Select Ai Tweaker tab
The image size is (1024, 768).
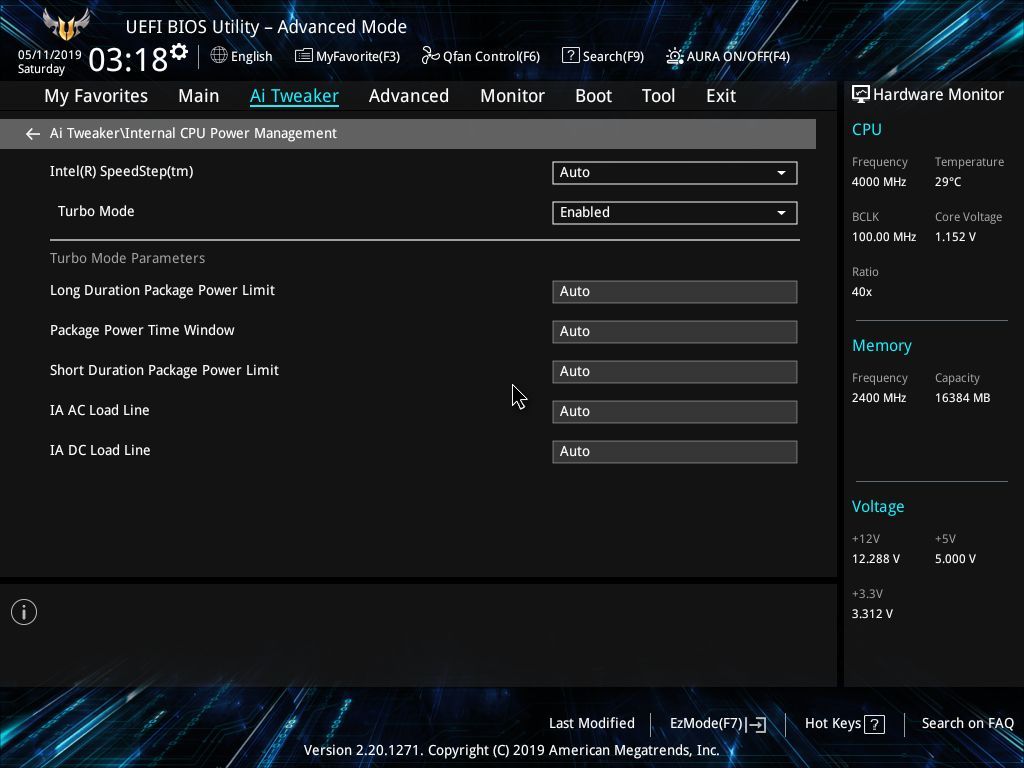[x=294, y=96]
